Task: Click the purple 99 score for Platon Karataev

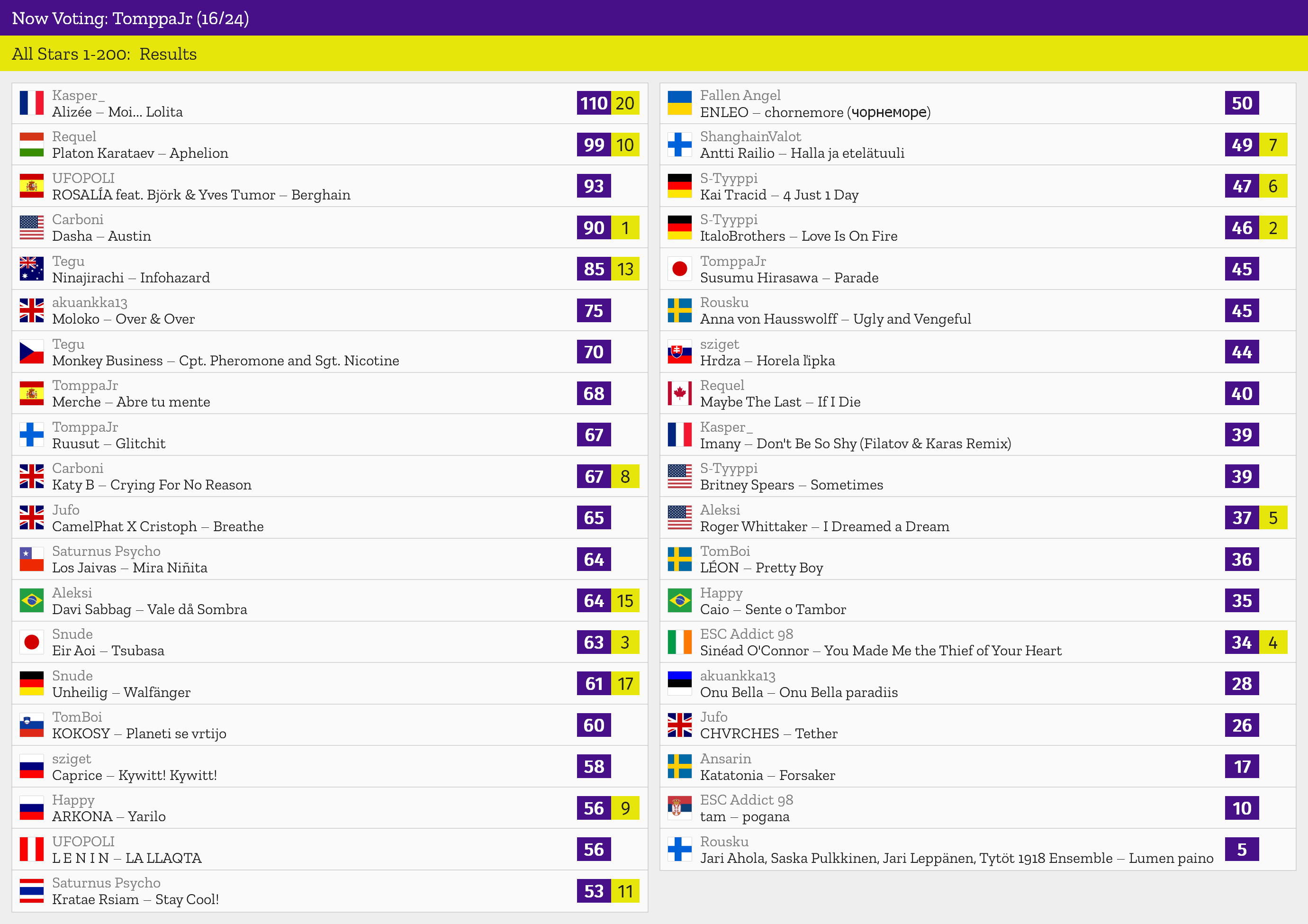Action: 594,145
